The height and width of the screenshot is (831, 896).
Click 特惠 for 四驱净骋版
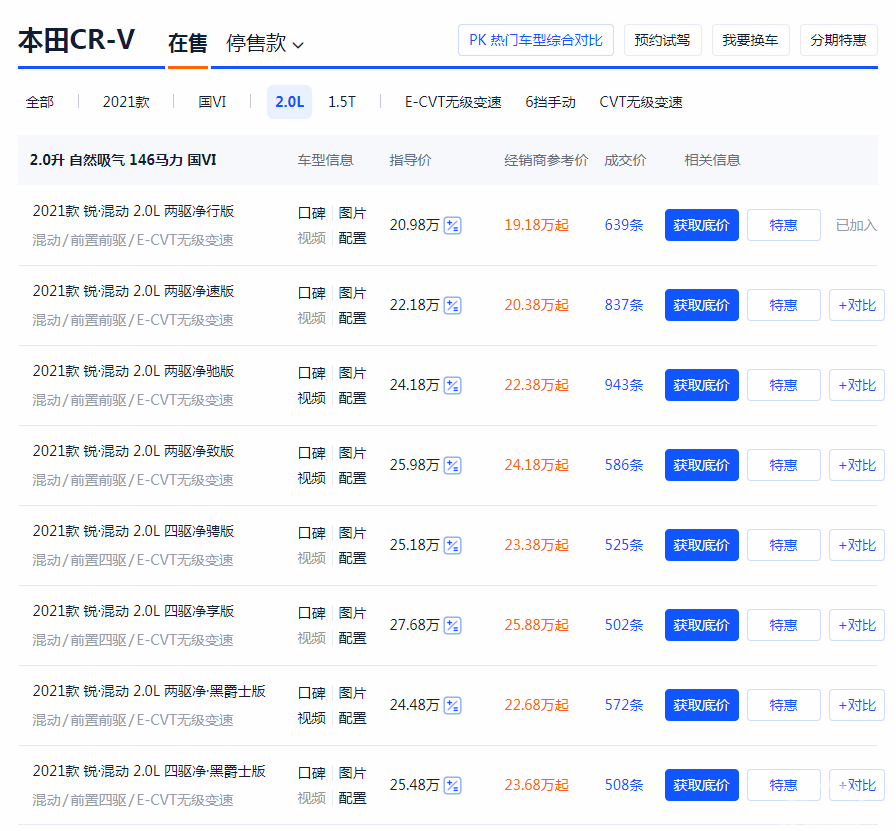(783, 545)
